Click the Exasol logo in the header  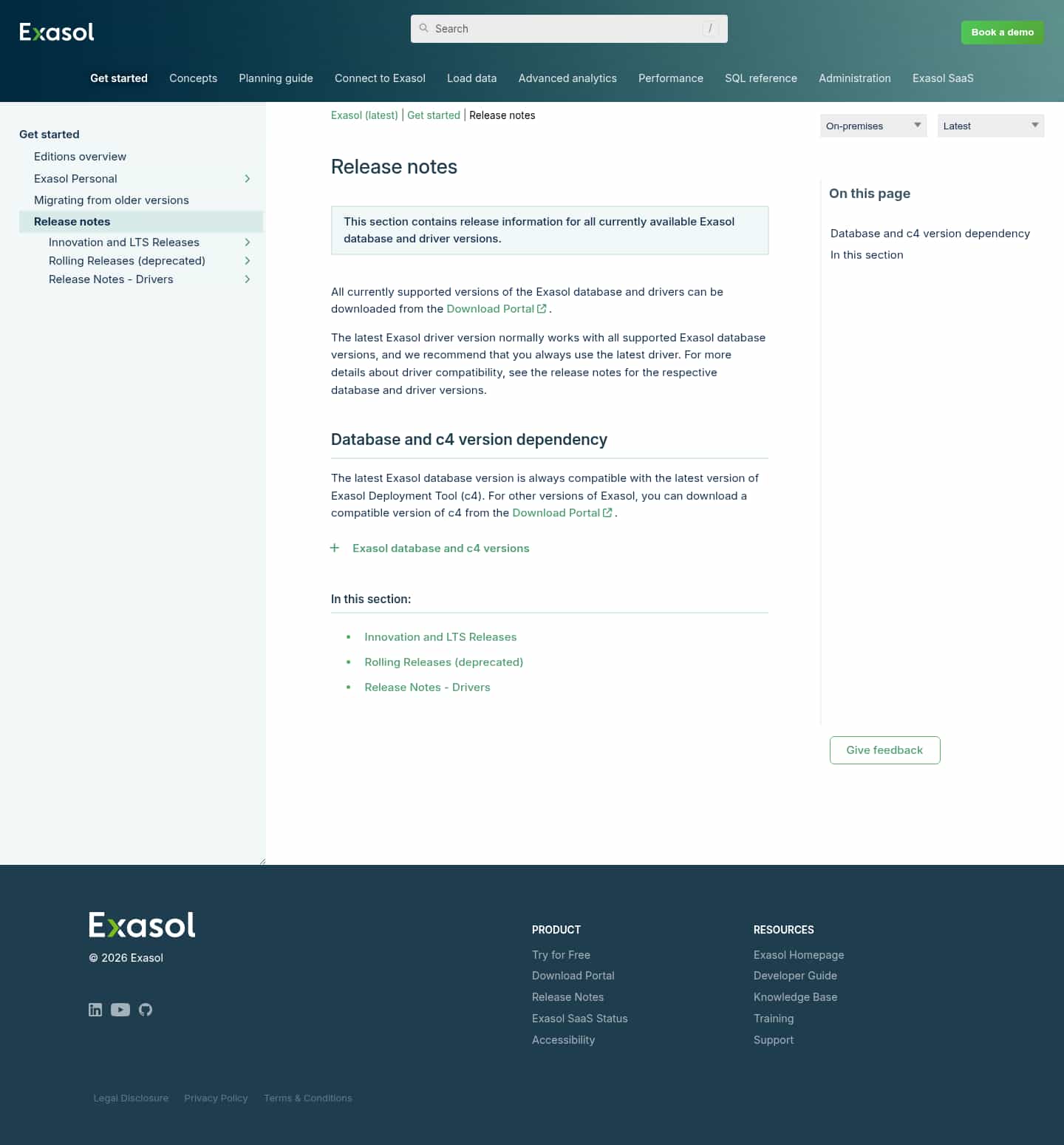[56, 31]
